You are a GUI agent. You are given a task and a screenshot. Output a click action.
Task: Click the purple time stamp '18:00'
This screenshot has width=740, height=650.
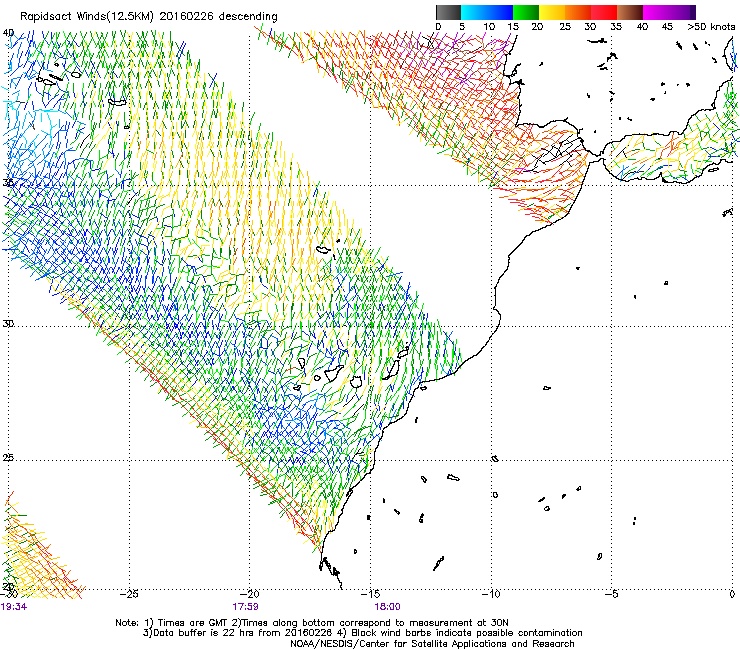(x=387, y=607)
